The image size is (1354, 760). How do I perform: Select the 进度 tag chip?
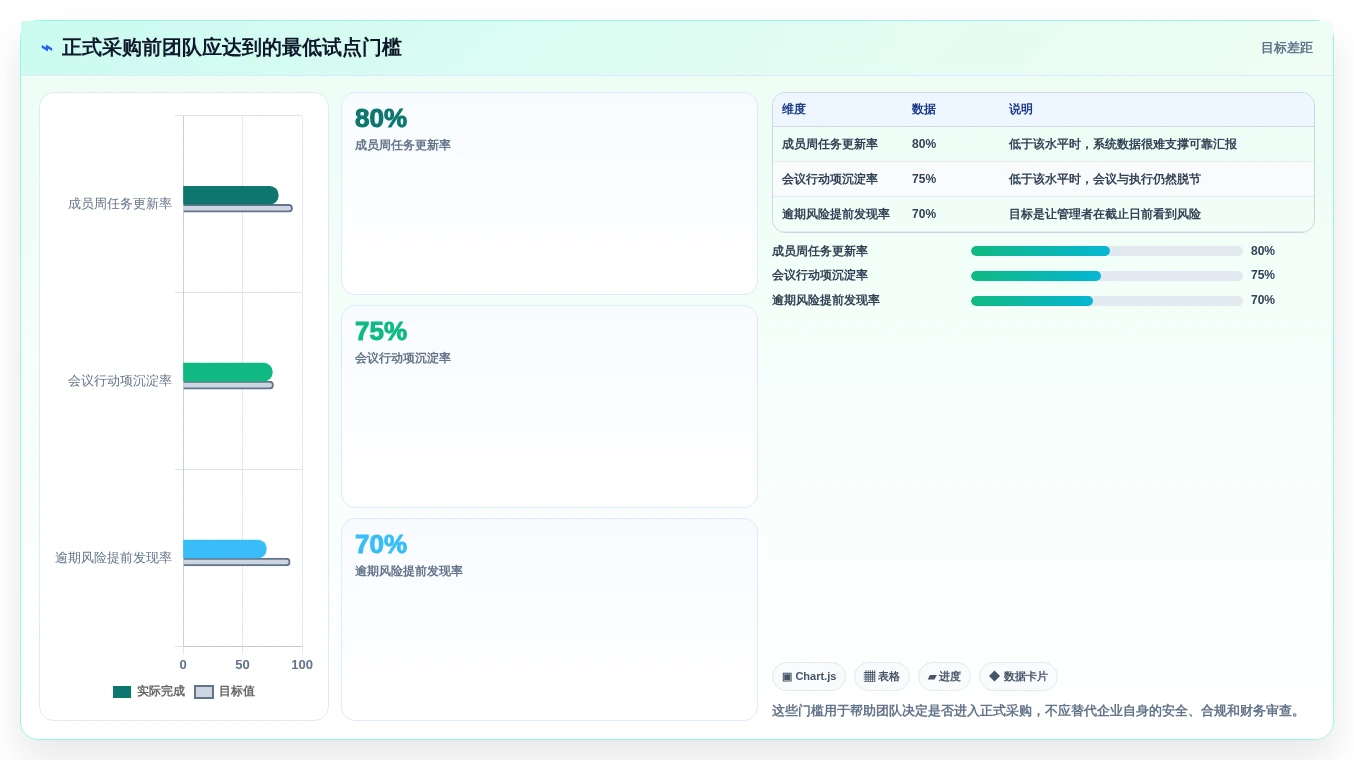pyautogui.click(x=944, y=677)
